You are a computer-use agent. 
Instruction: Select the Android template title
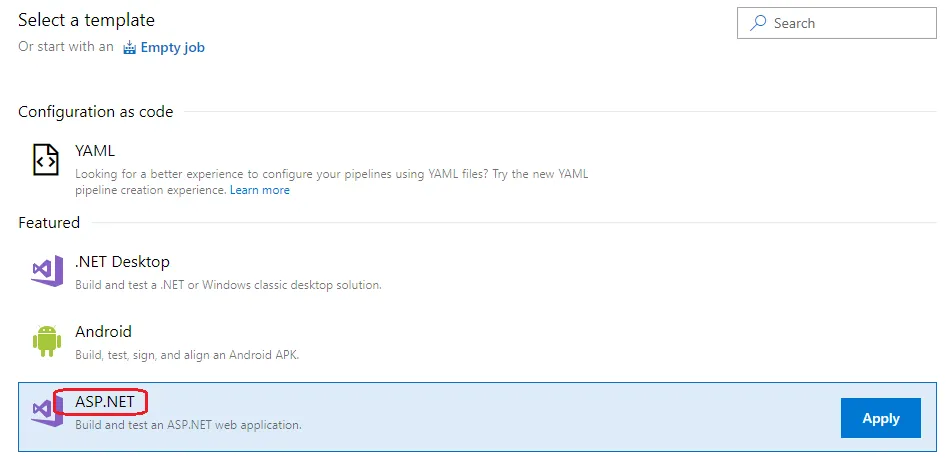[x=103, y=332]
